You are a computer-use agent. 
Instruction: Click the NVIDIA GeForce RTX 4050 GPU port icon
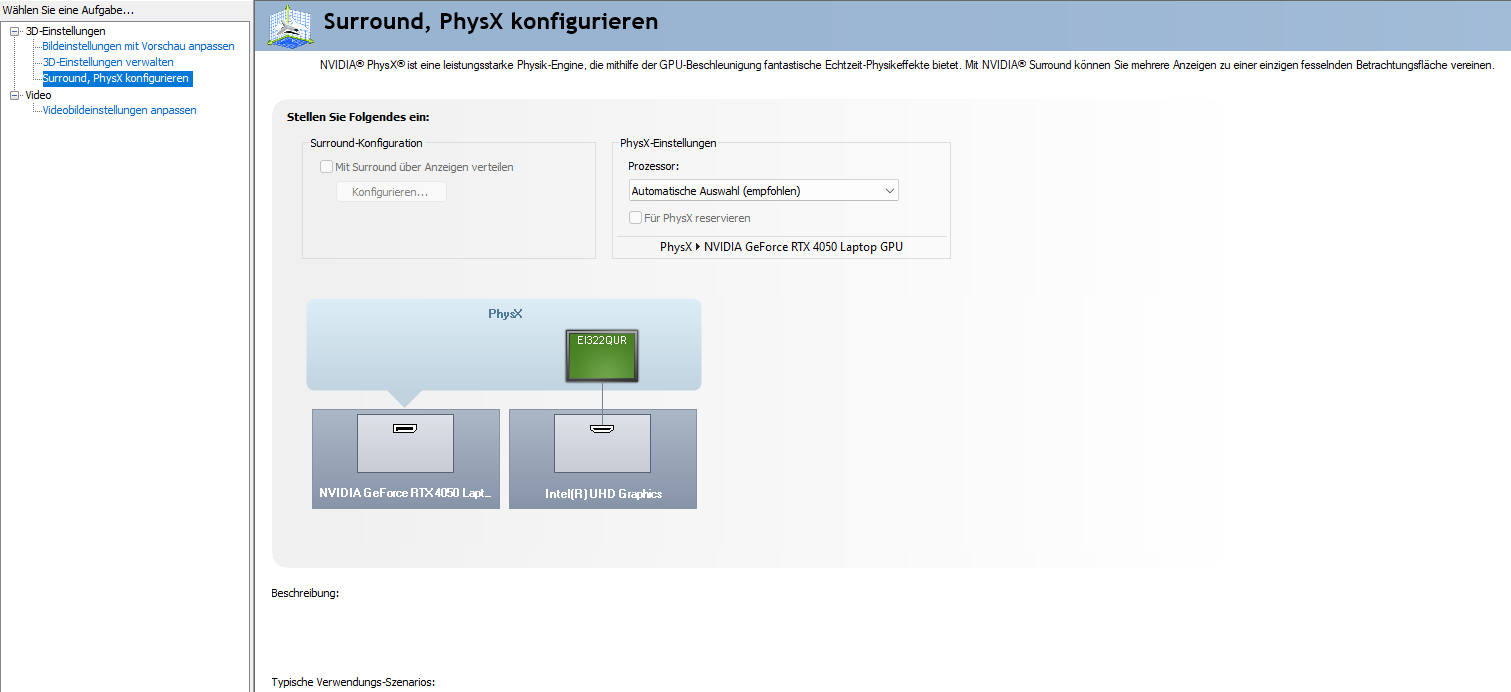405,429
